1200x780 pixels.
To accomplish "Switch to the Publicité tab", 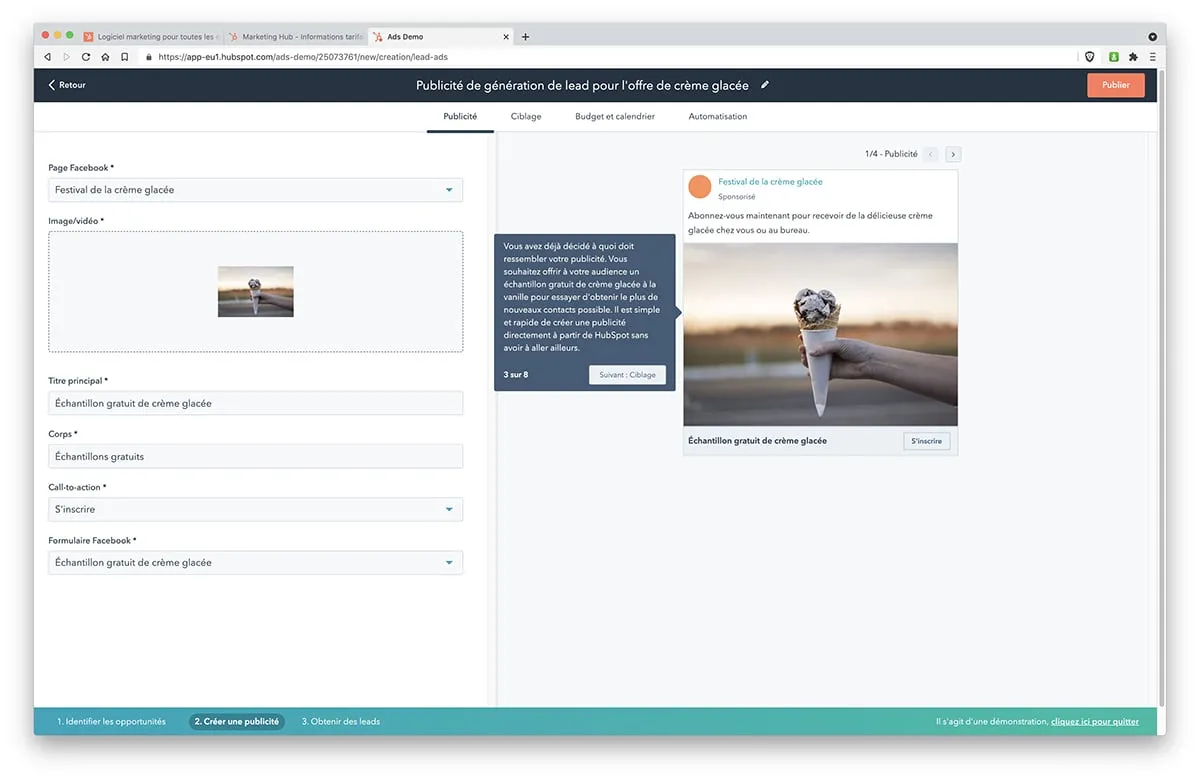I will [x=460, y=116].
